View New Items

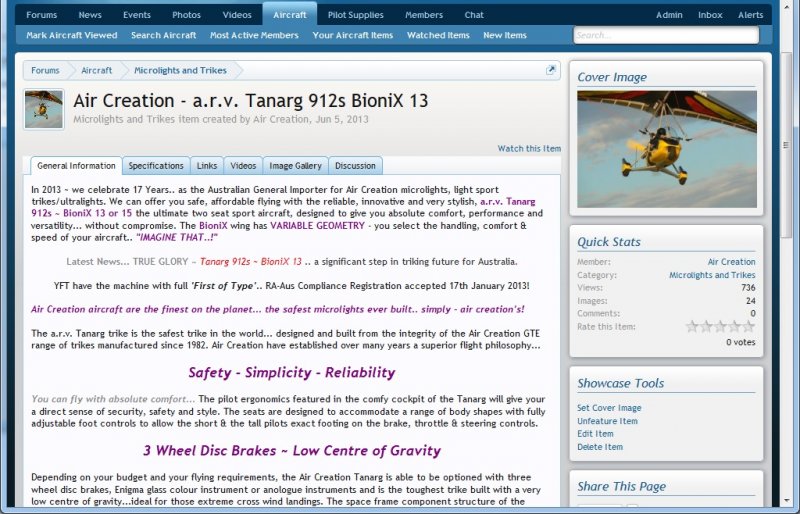[x=505, y=35]
